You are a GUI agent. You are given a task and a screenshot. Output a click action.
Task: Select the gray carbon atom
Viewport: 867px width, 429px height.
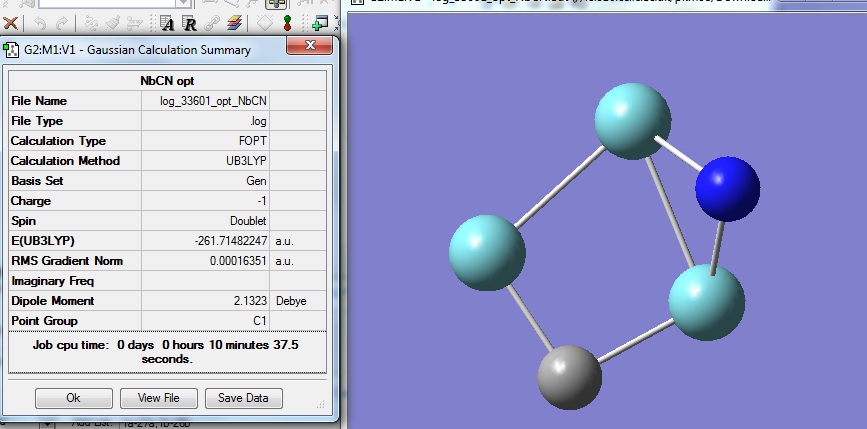click(x=570, y=378)
